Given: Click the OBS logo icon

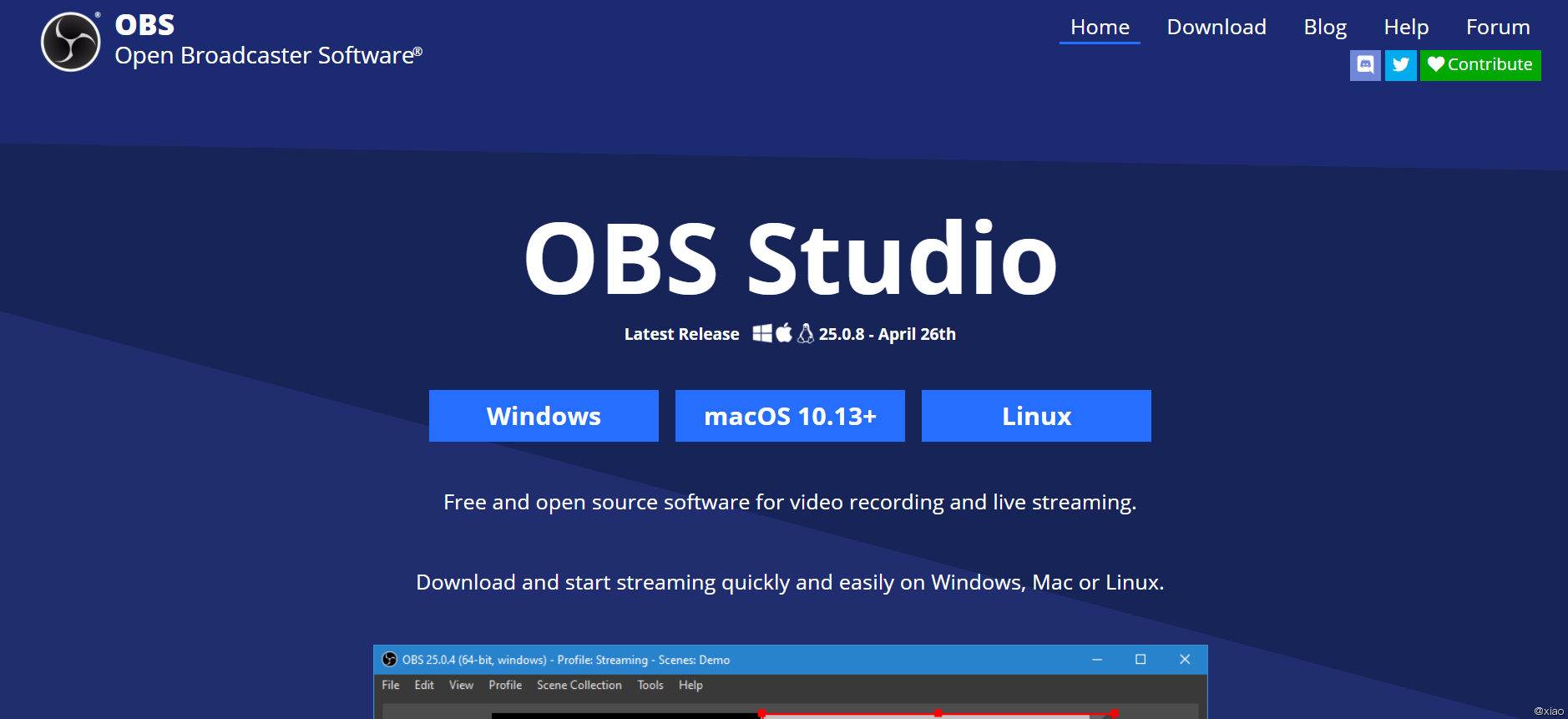Looking at the screenshot, I should (x=71, y=42).
